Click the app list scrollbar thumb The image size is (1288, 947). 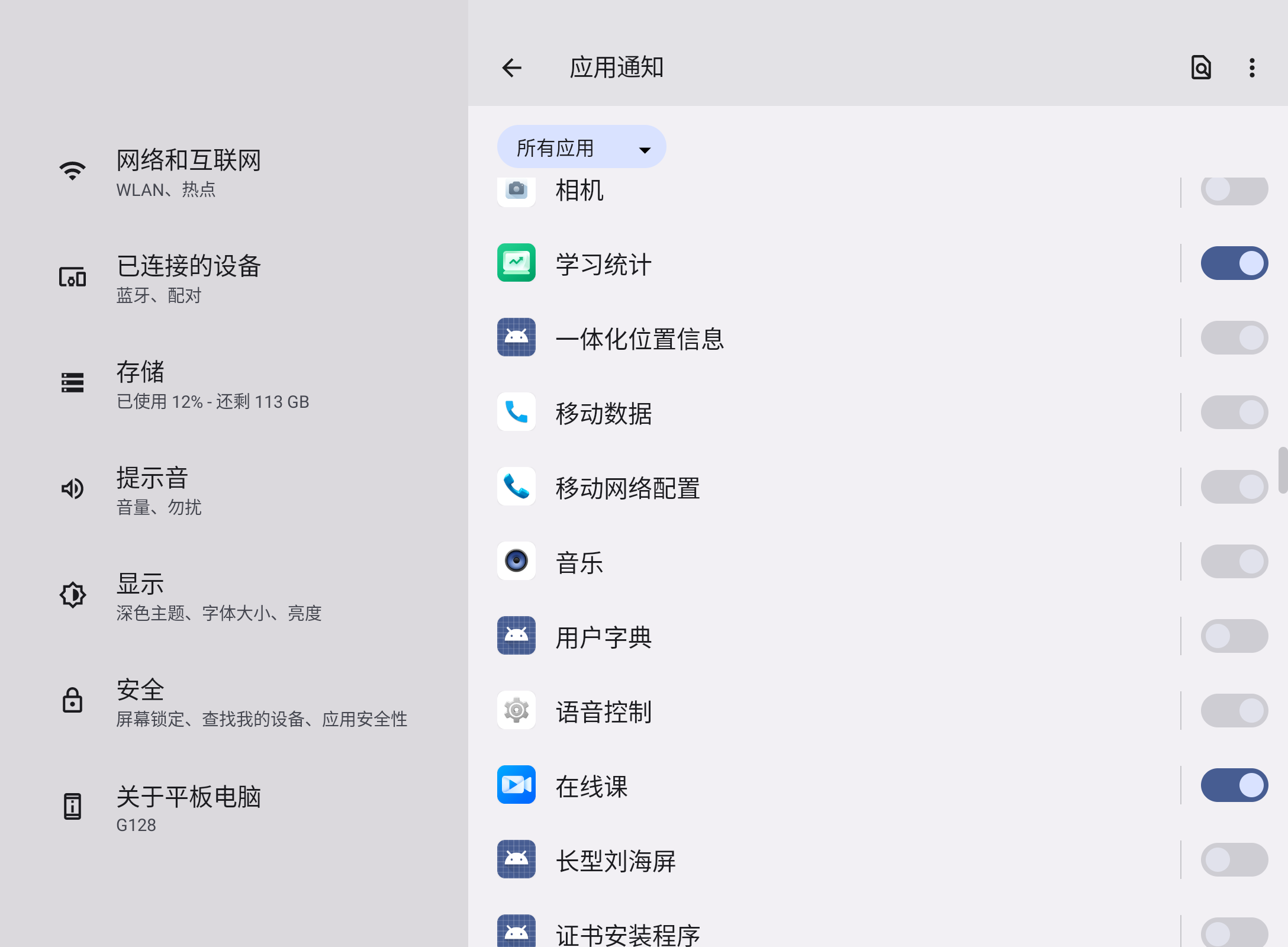tap(1283, 470)
